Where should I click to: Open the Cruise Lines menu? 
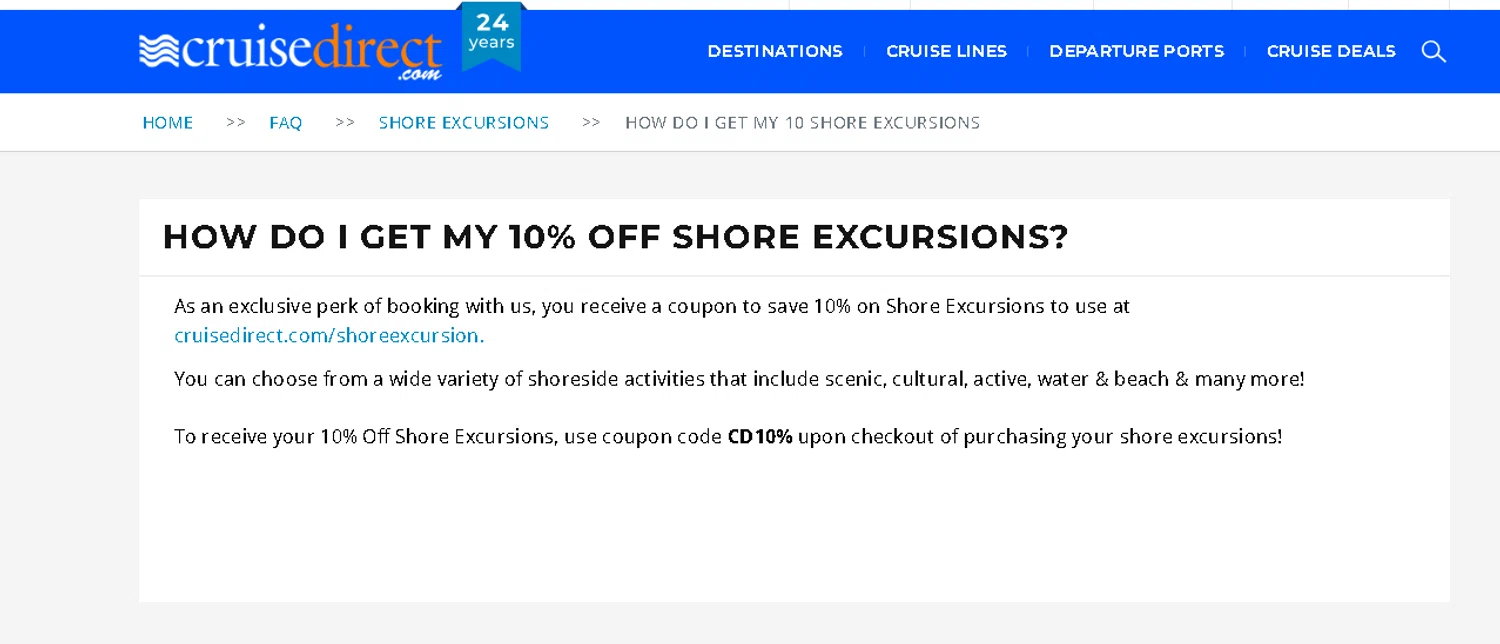pyautogui.click(x=946, y=51)
